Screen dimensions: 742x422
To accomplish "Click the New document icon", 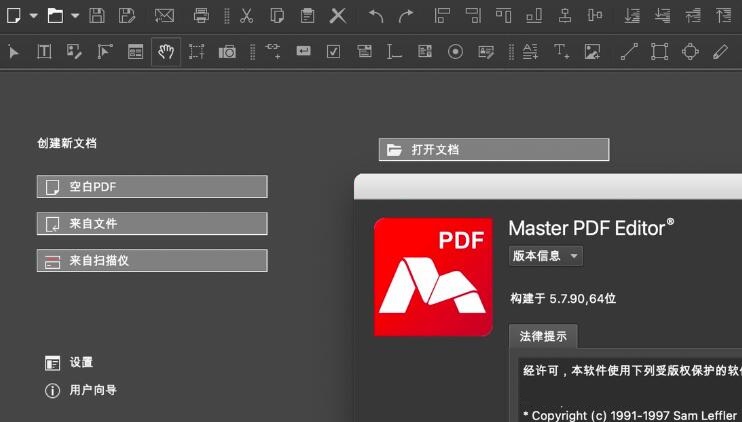I will click(x=14, y=16).
